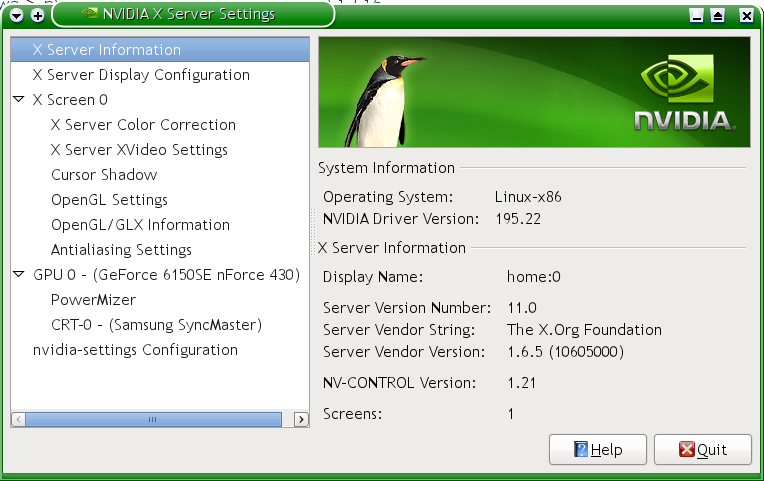Open OpenGL Settings page
This screenshot has width=764, height=481.
[110, 200]
